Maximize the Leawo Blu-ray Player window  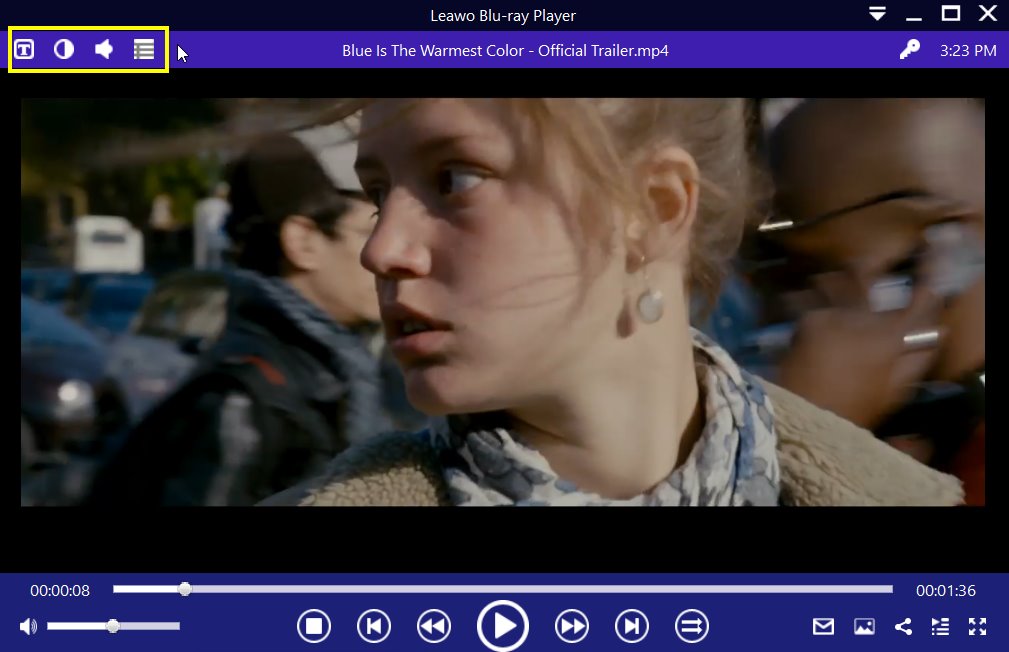pos(951,13)
